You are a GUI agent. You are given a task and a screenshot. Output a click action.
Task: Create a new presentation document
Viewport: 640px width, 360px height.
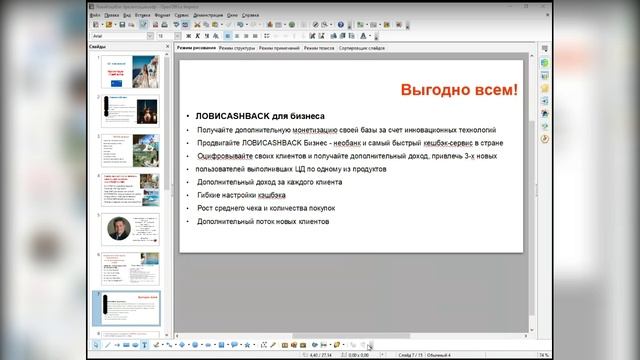96,25
